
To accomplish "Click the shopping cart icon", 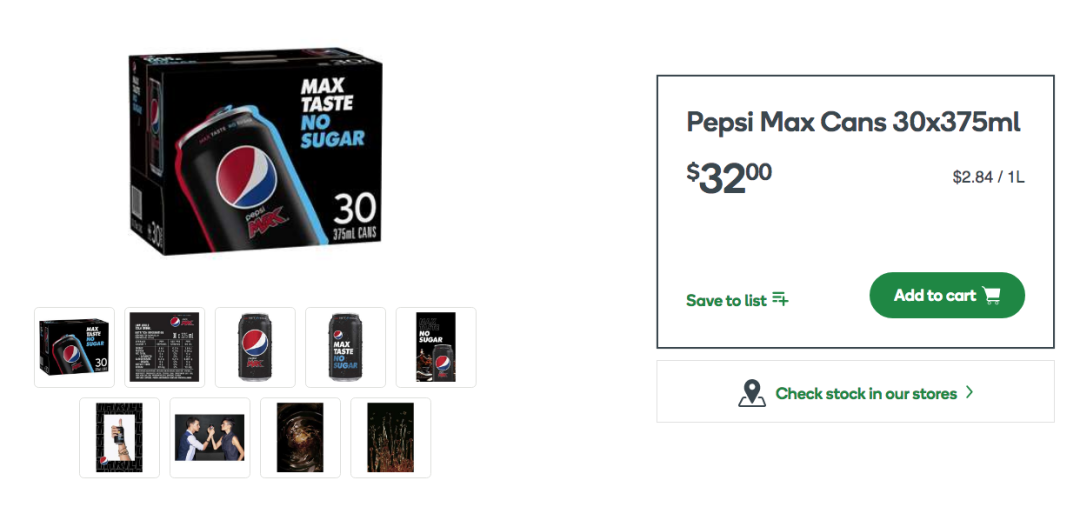I will click(x=992, y=295).
